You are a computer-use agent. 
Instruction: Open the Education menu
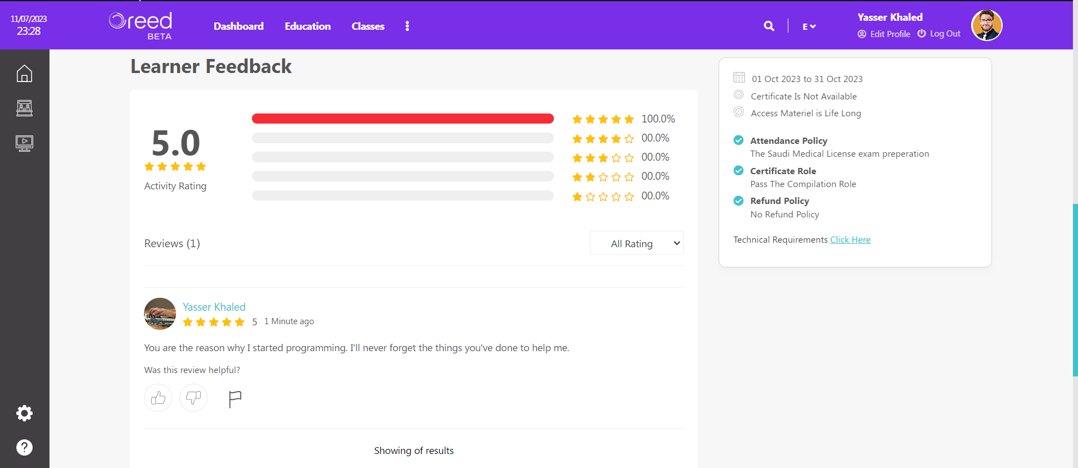(x=308, y=26)
